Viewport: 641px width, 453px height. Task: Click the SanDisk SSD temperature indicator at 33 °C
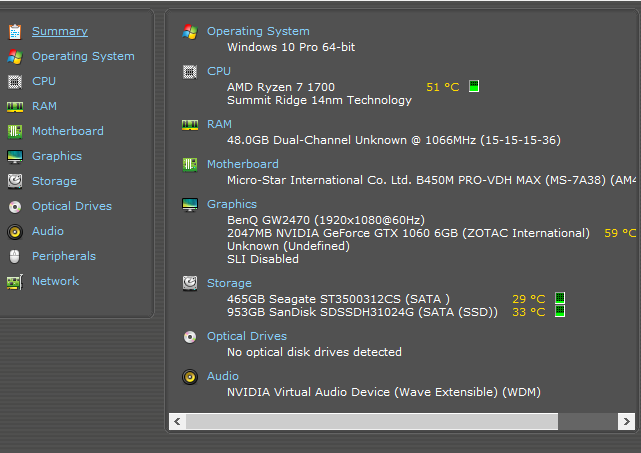[x=560, y=311]
